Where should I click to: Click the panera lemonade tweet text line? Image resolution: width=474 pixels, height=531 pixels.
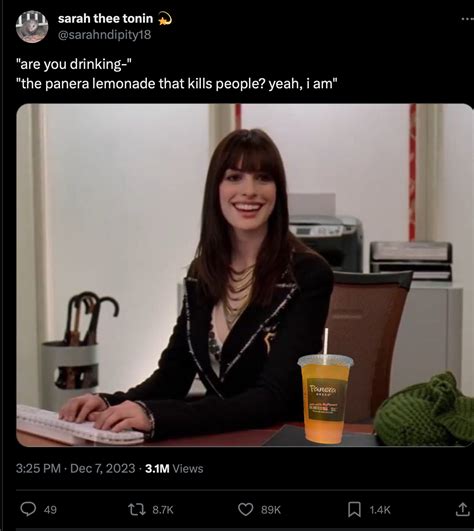coord(177,83)
